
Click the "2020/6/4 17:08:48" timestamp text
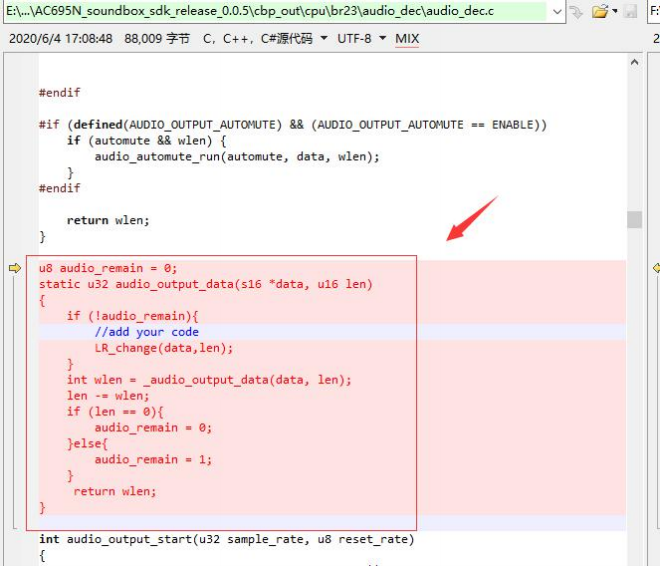(61, 39)
